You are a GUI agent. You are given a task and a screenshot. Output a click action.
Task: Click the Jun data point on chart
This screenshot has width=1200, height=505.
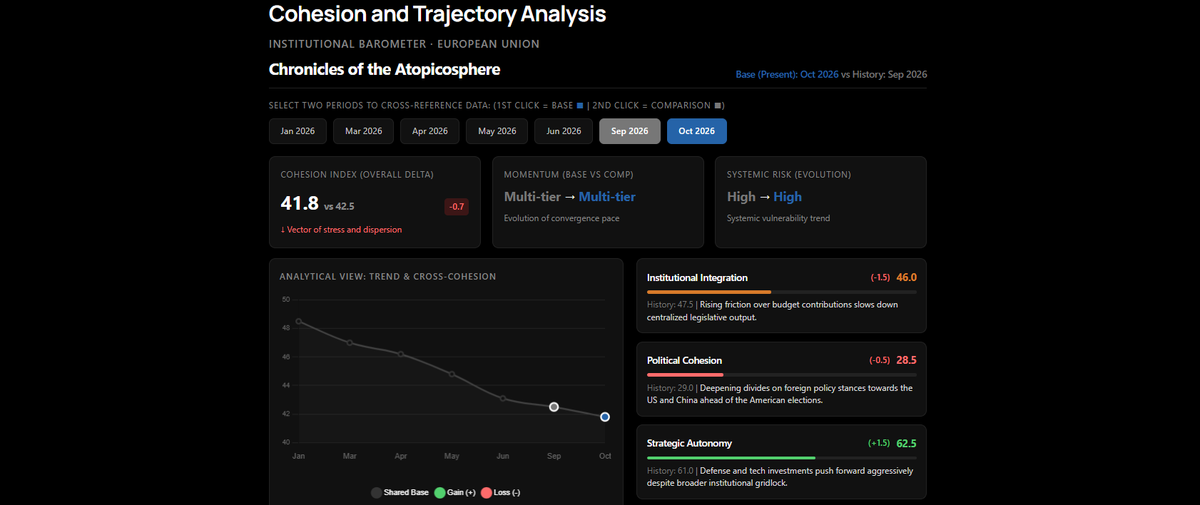click(503, 398)
